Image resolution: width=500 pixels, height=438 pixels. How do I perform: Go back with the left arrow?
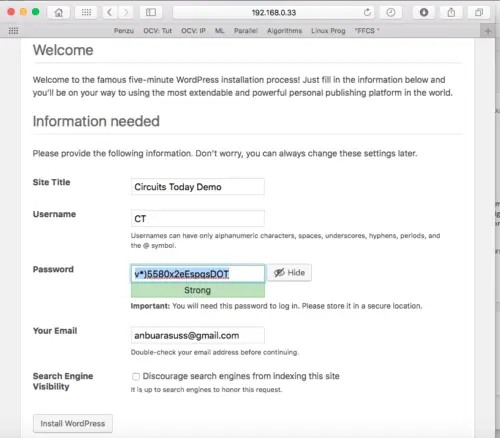pos(109,12)
